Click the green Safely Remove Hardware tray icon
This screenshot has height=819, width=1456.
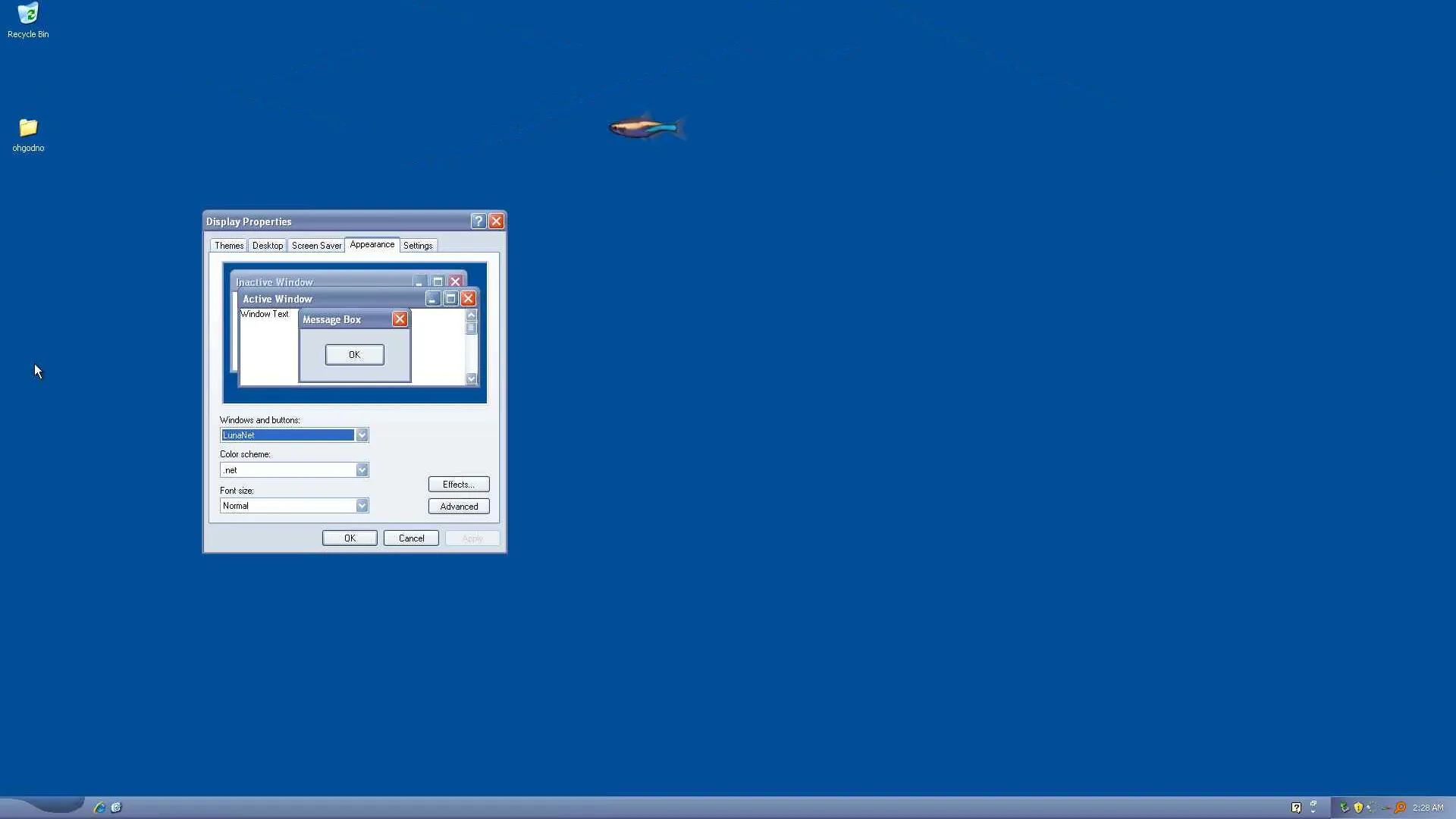tap(1345, 808)
